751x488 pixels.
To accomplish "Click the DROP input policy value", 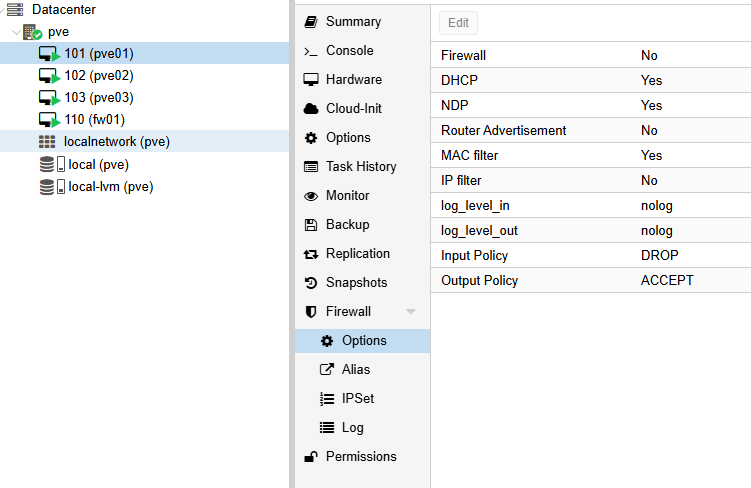I will coord(660,256).
